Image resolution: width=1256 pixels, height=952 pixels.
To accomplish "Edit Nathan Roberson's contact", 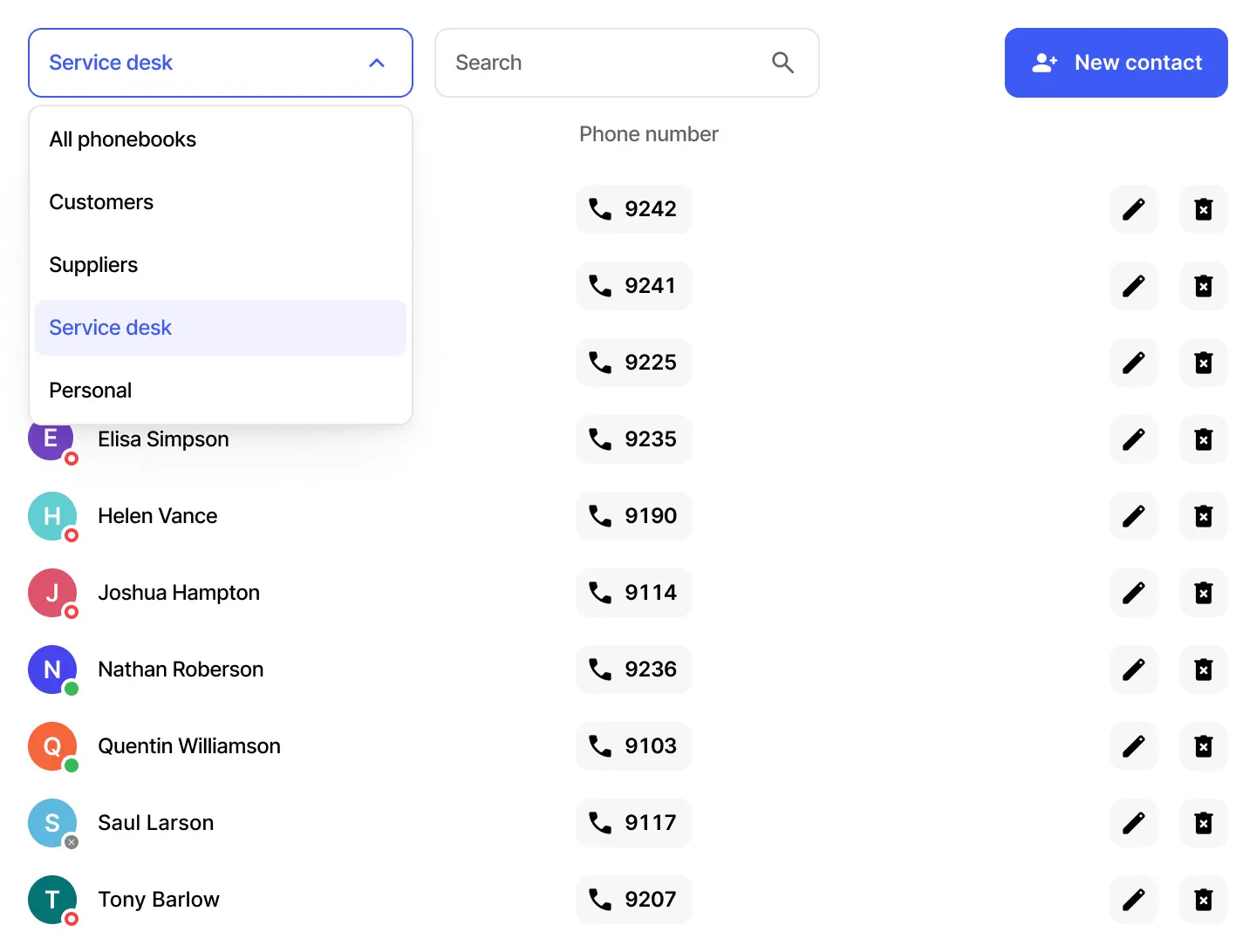I will point(1133,670).
